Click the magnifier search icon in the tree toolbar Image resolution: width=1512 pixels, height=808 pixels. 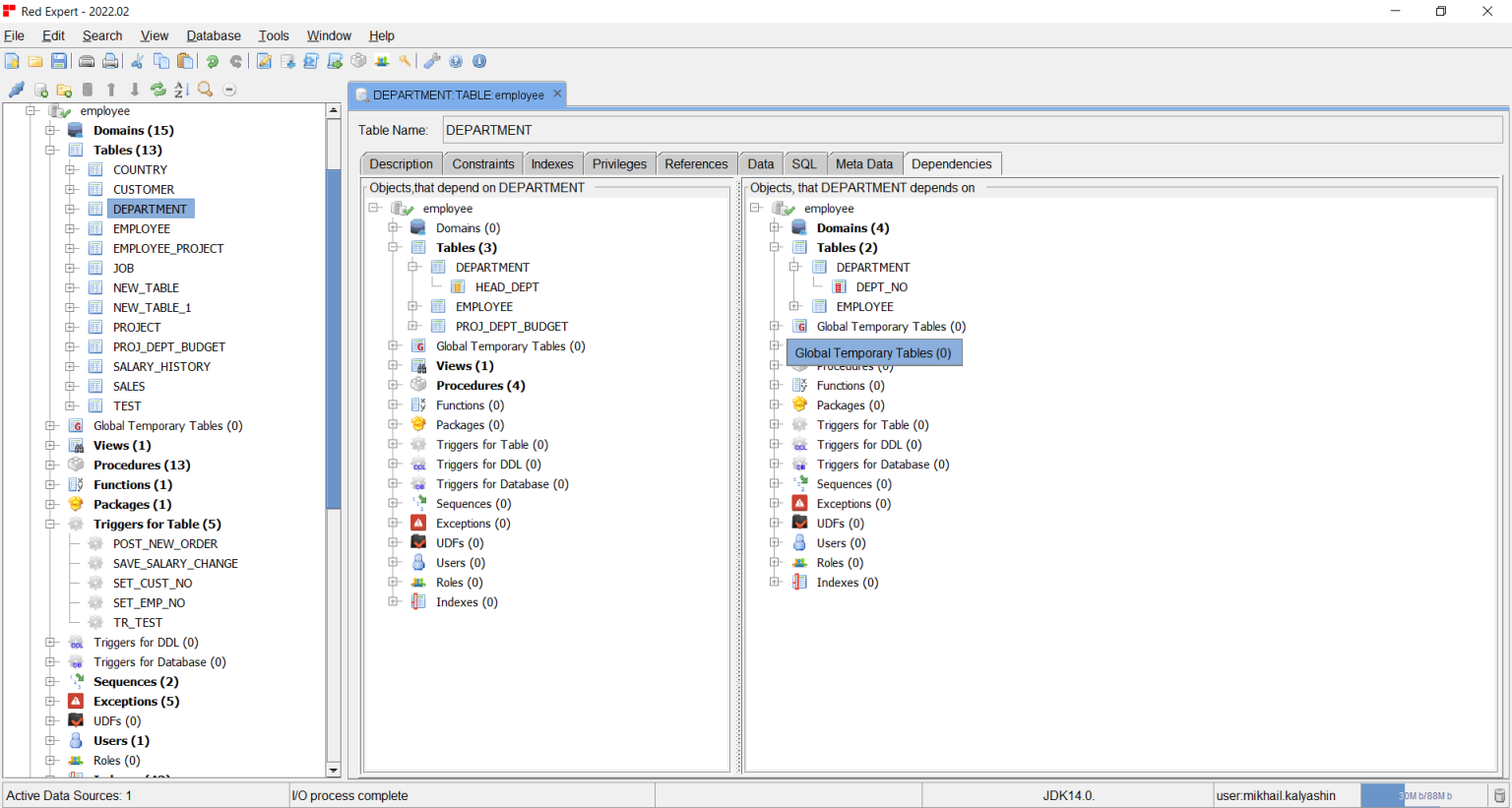point(205,90)
